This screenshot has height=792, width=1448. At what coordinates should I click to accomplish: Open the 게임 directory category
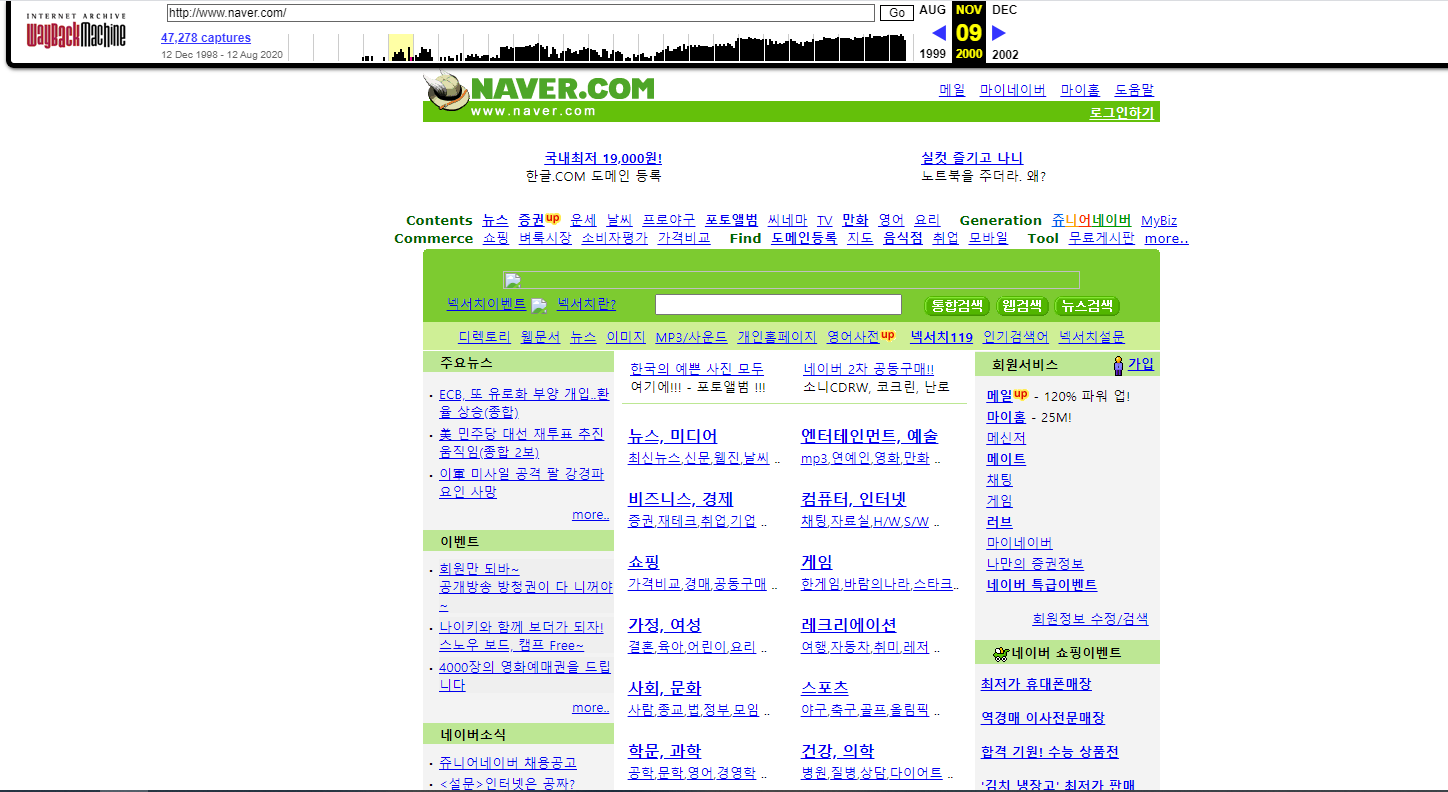tap(816, 562)
